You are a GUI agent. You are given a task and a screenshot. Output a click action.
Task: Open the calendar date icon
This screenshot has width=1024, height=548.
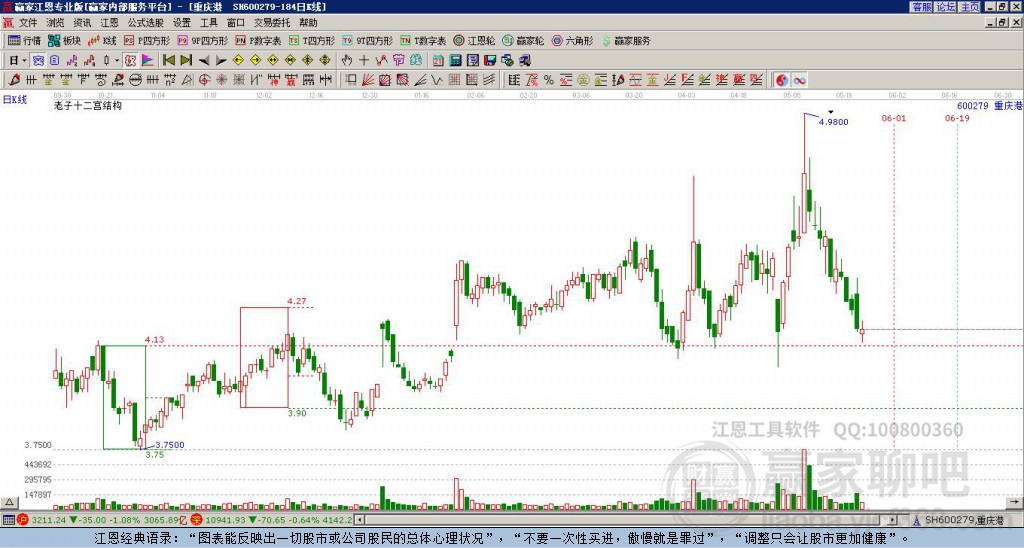(438, 60)
